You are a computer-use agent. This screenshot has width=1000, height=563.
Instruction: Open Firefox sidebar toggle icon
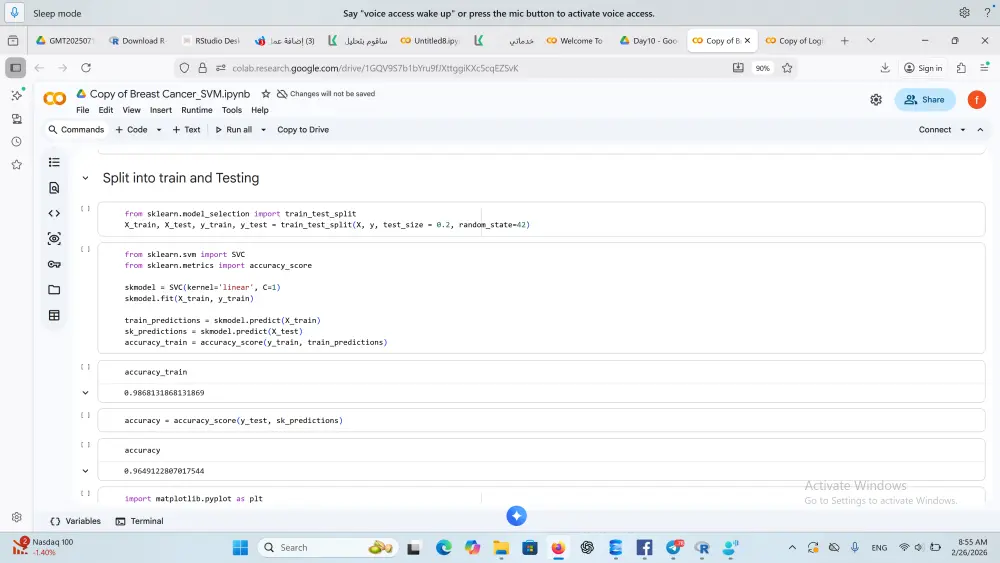(15, 68)
